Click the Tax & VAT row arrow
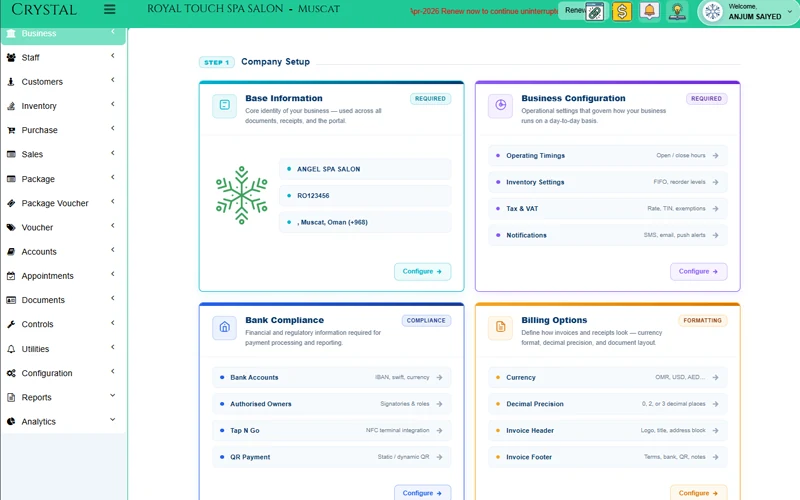 (715, 209)
